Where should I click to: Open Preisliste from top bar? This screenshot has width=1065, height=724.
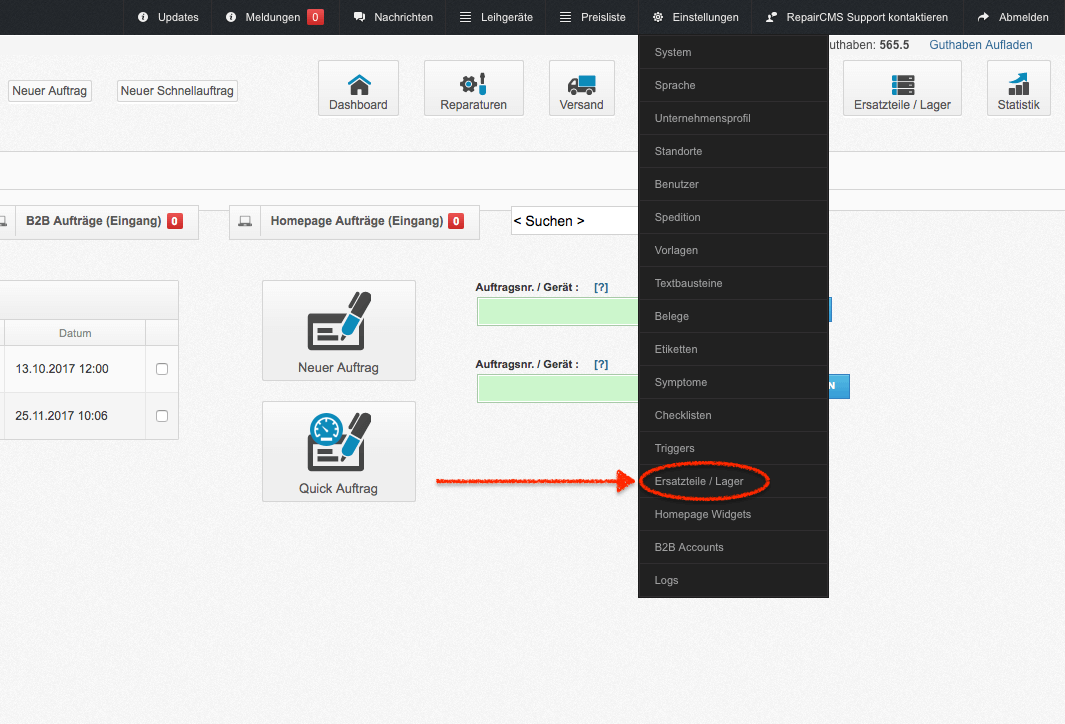(592, 17)
